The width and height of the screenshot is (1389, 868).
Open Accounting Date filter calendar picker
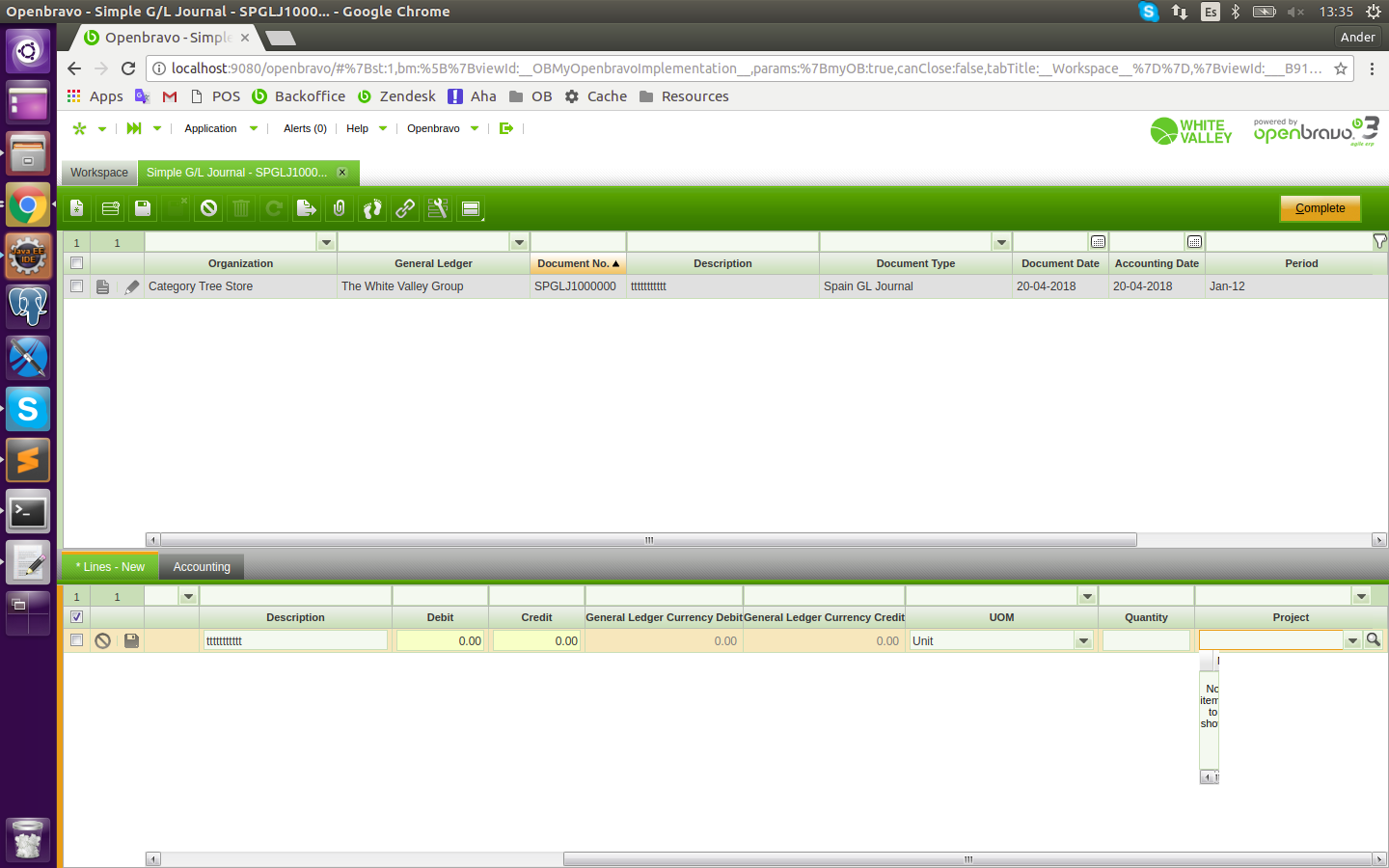point(1194,242)
